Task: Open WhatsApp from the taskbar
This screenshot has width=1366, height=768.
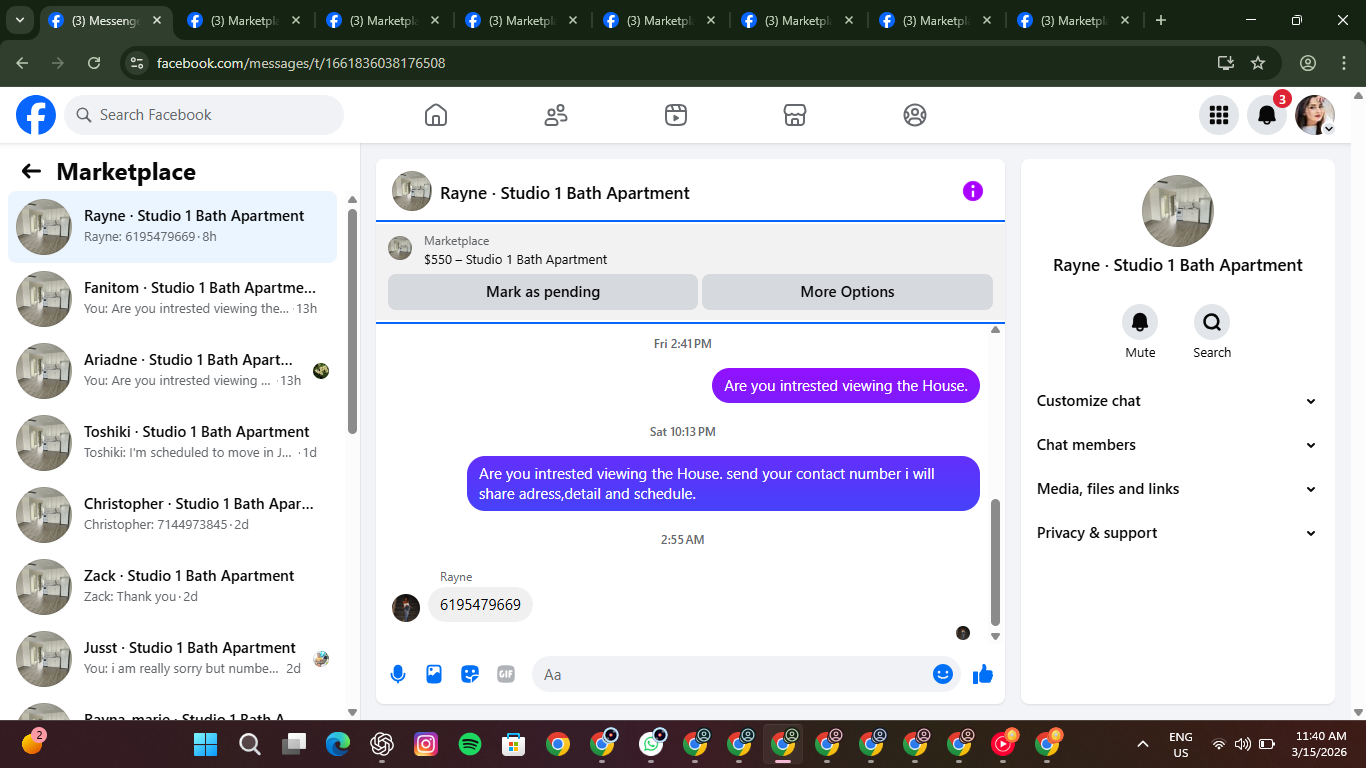Action: 652,744
